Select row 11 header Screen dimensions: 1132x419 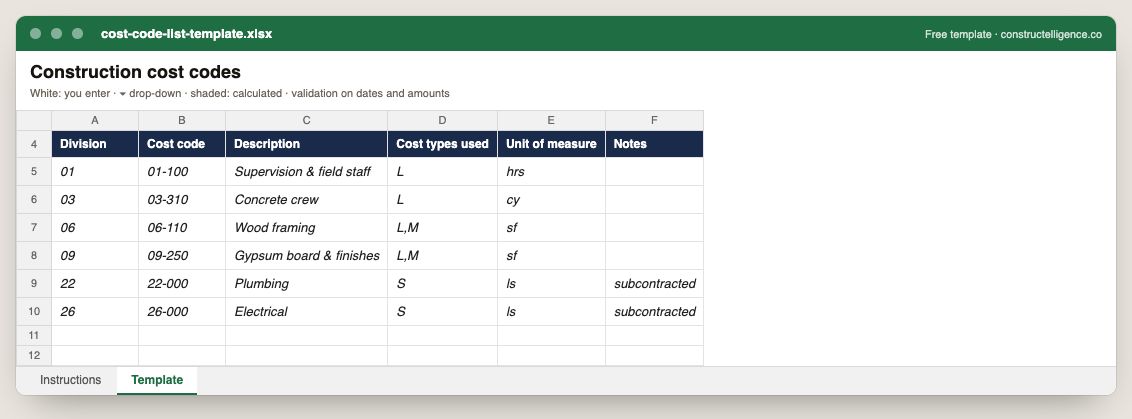[34, 335]
